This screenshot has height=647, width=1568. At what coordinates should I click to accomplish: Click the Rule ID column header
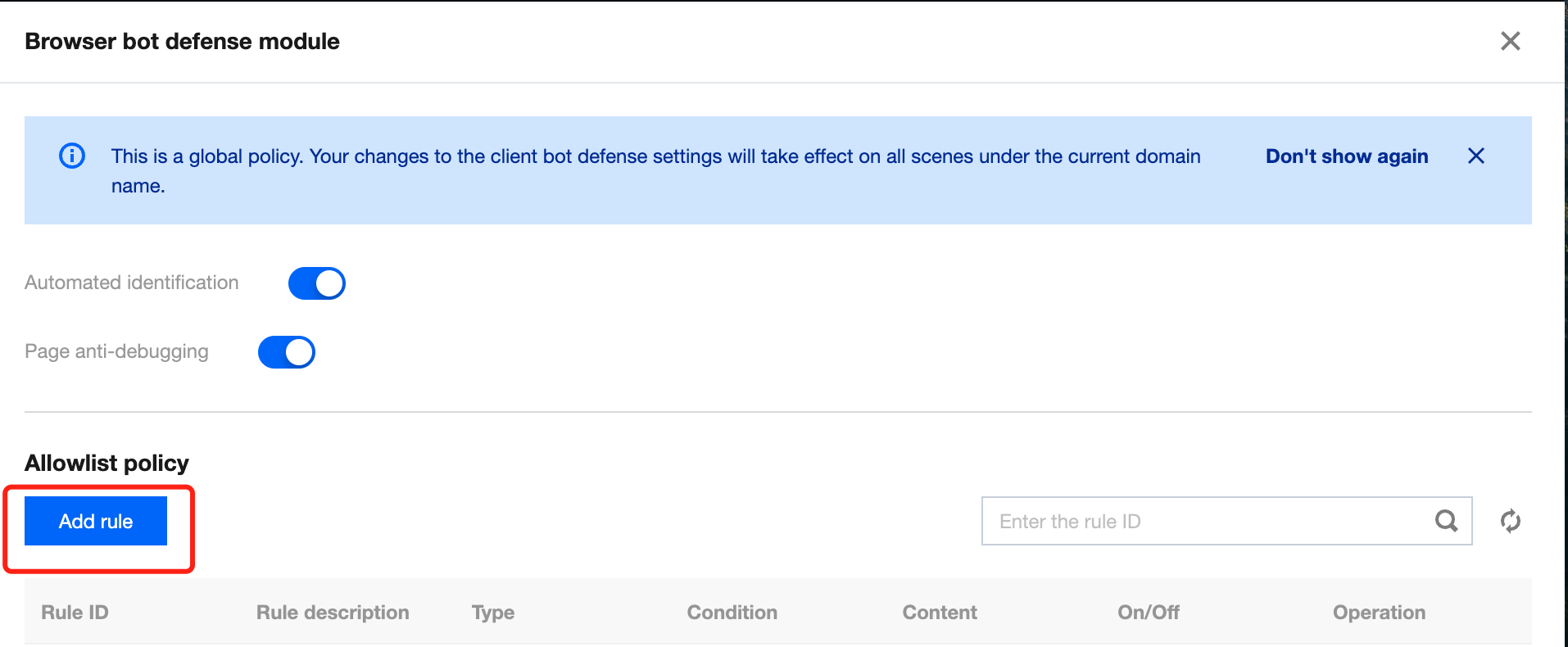(x=75, y=613)
